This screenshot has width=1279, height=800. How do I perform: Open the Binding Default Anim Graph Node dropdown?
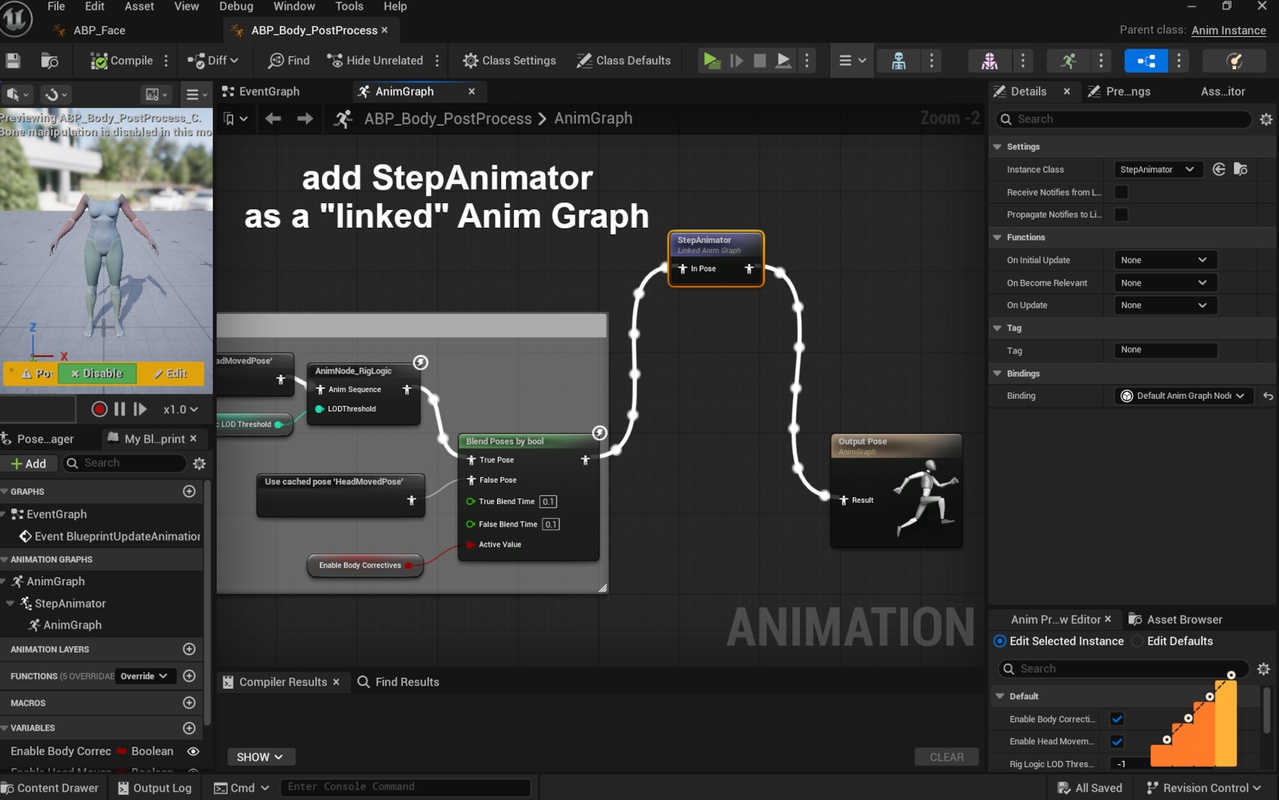pos(1184,396)
